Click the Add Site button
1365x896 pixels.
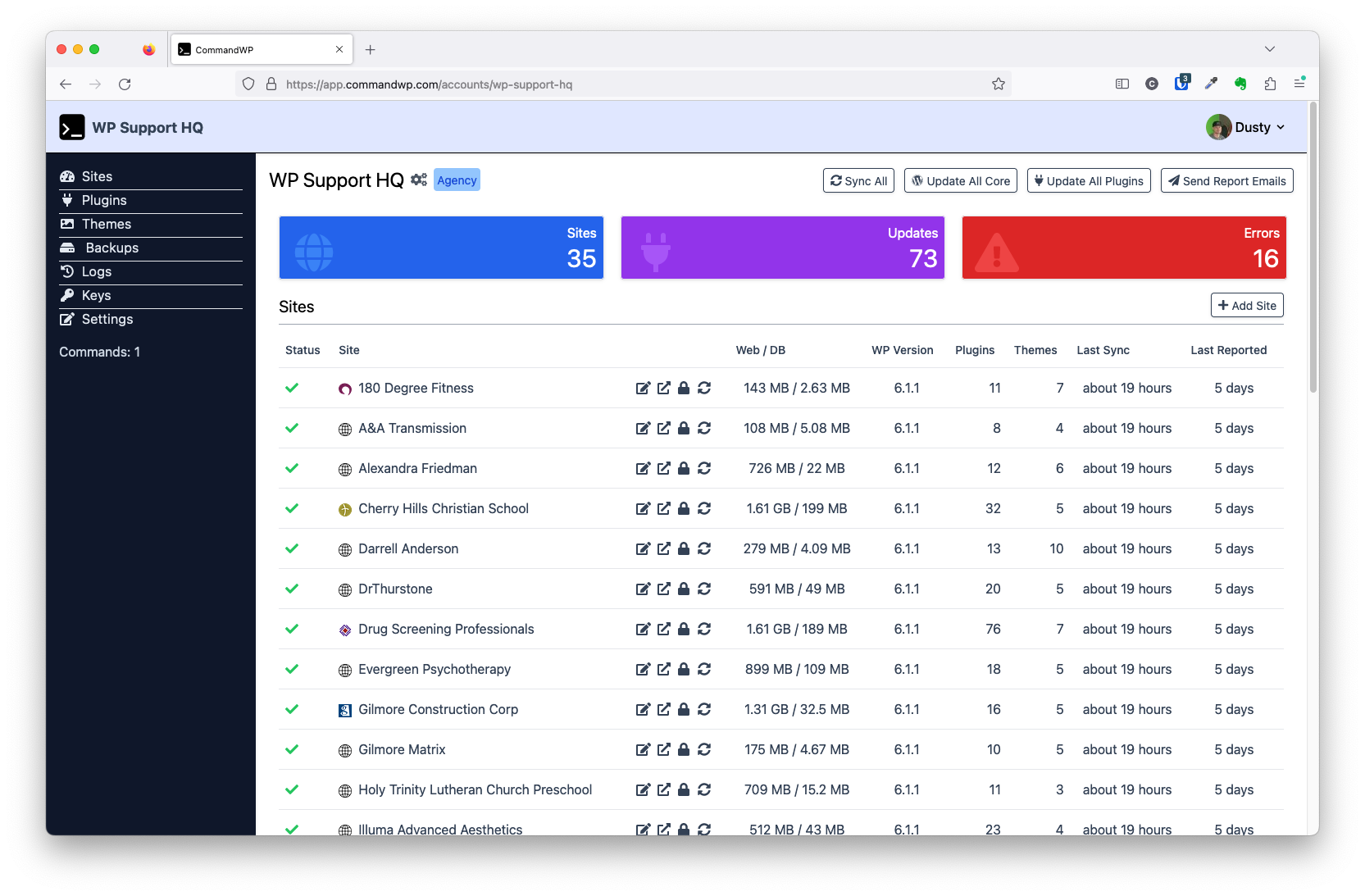point(1246,305)
